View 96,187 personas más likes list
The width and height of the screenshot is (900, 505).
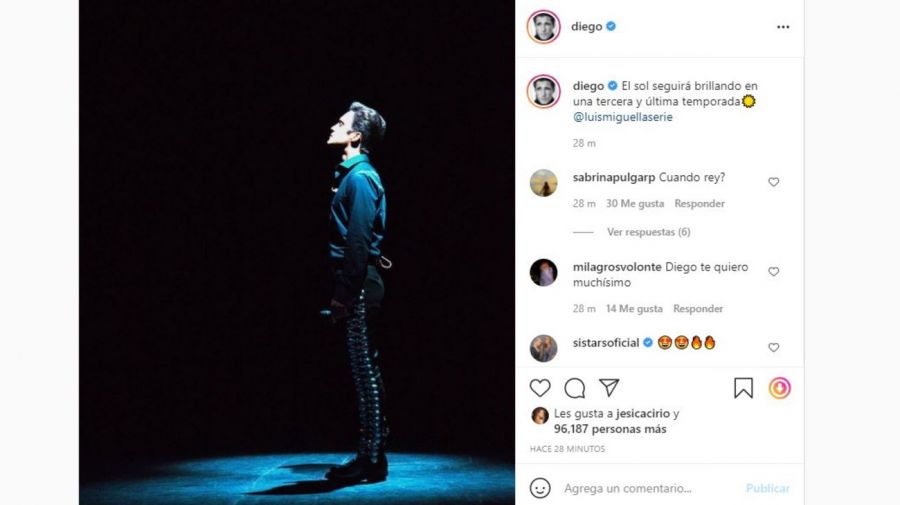(610, 429)
